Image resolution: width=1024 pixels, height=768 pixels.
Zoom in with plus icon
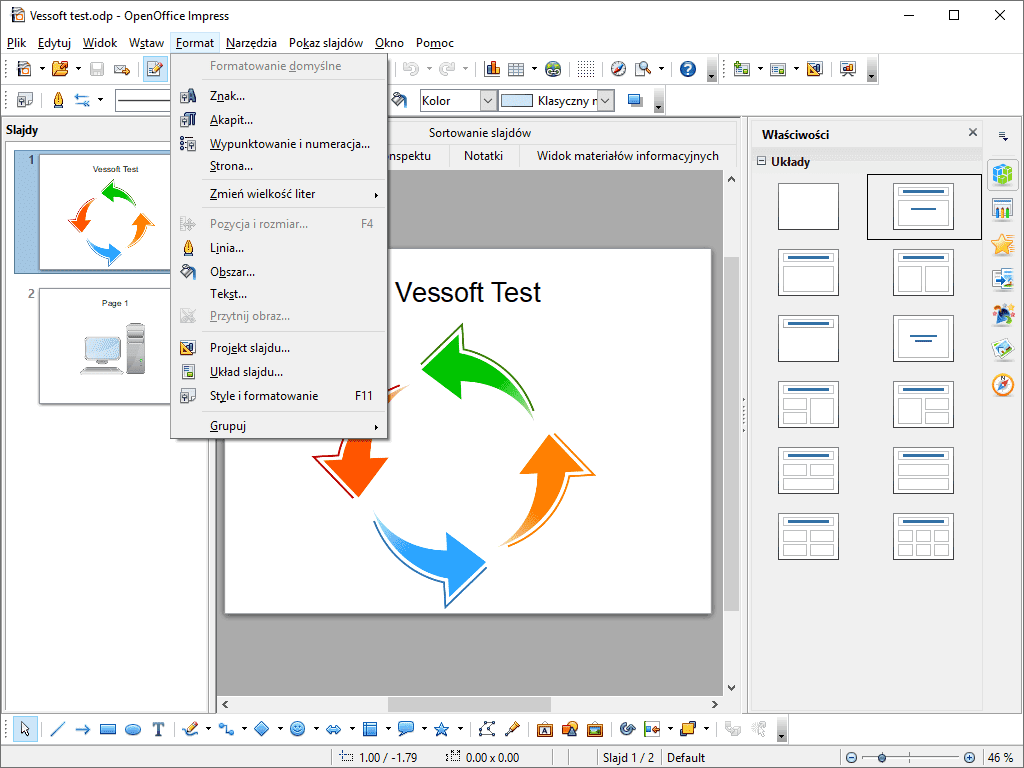(969, 758)
